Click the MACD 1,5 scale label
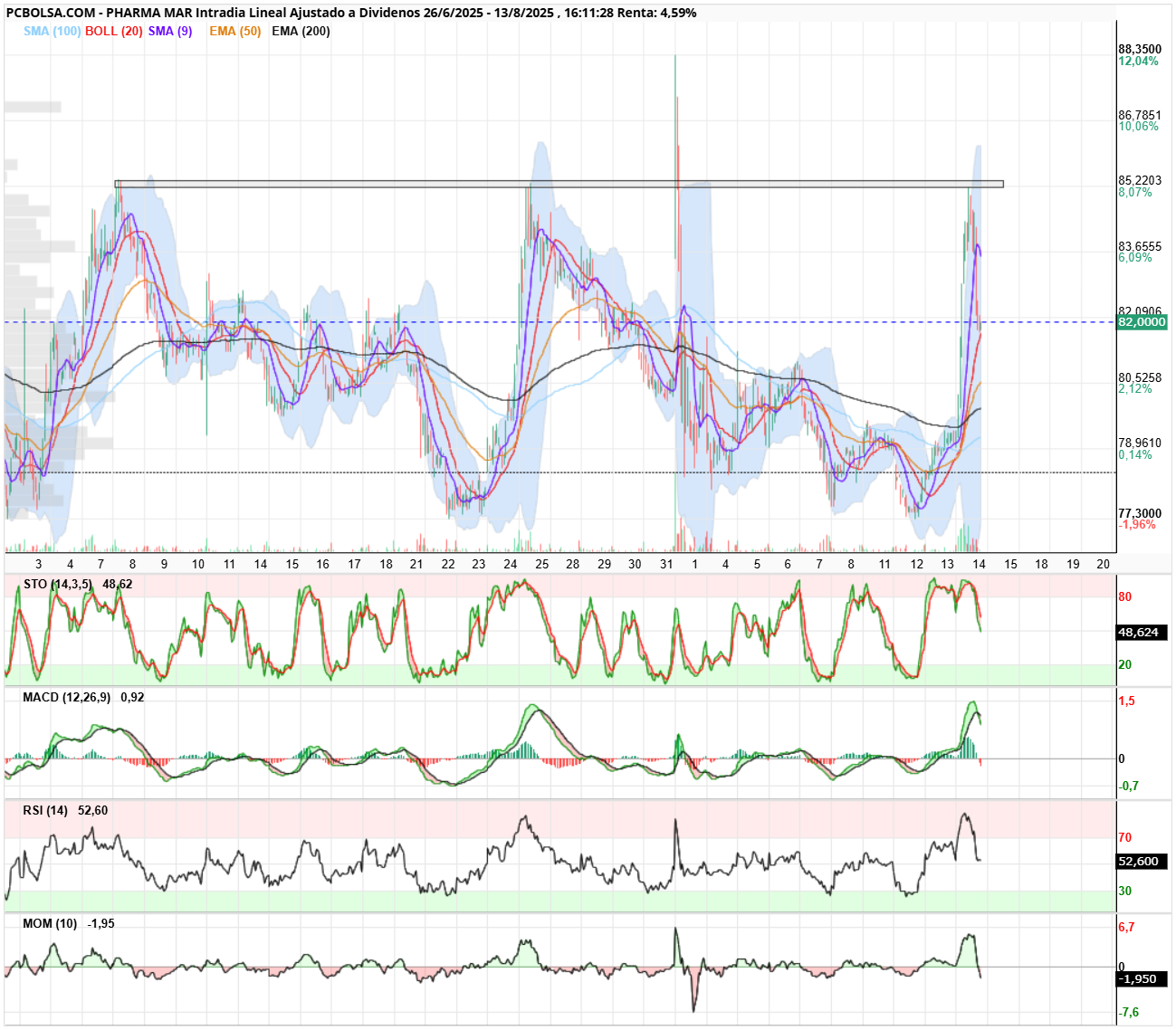Viewport: 1176px width, 1030px height. coord(1127,701)
